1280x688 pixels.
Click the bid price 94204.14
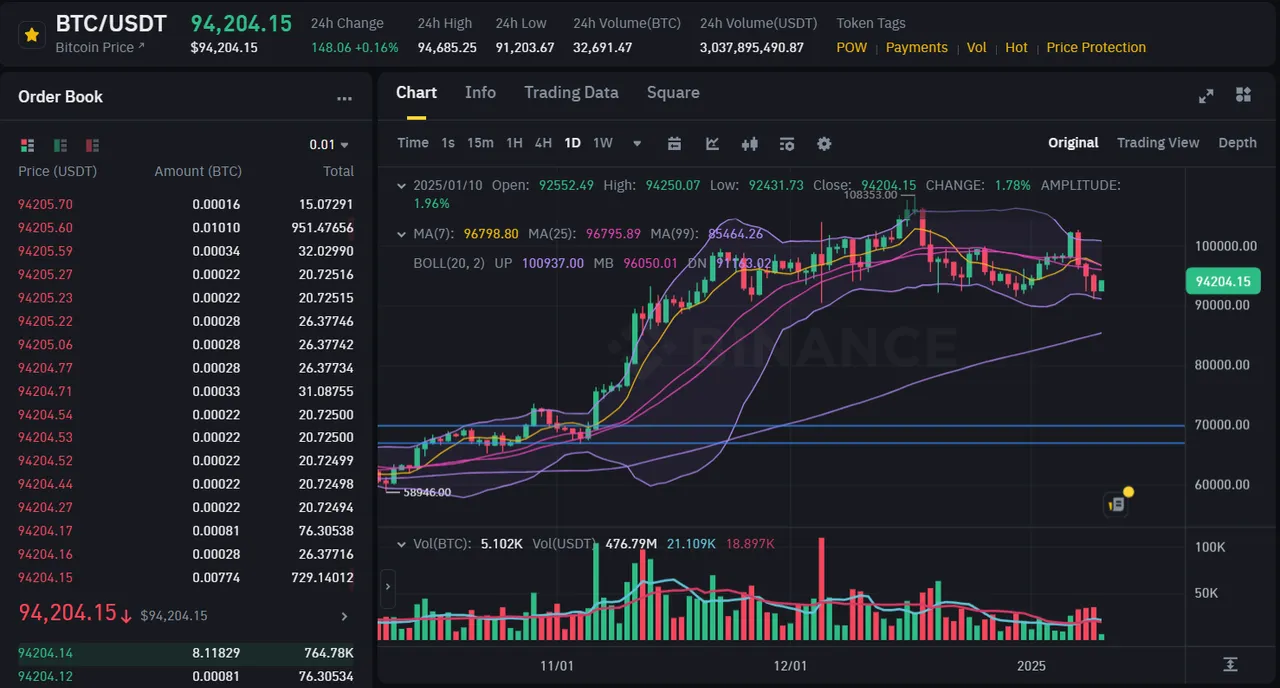pyautogui.click(x=45, y=653)
